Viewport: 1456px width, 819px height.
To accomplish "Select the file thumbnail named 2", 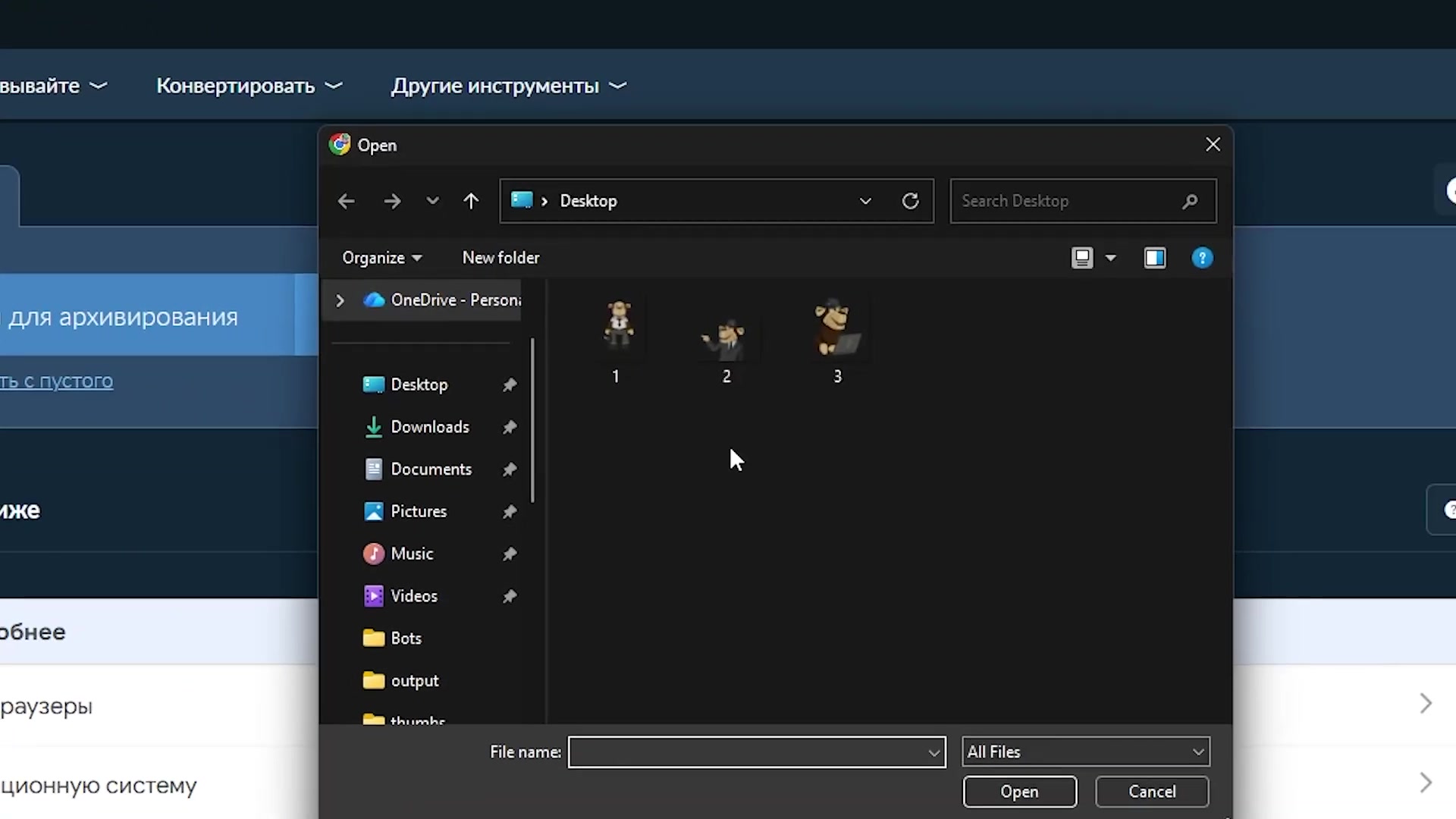I will [727, 340].
